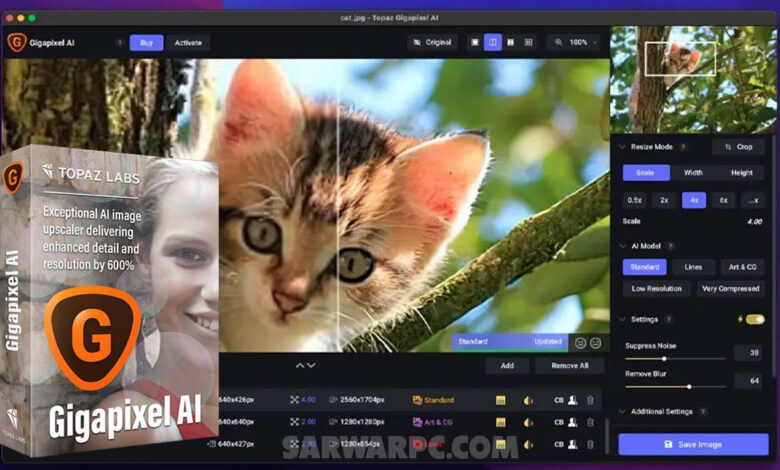780x470 pixels.
Task: Click the Gigapixel AI logo icon
Action: [16, 42]
